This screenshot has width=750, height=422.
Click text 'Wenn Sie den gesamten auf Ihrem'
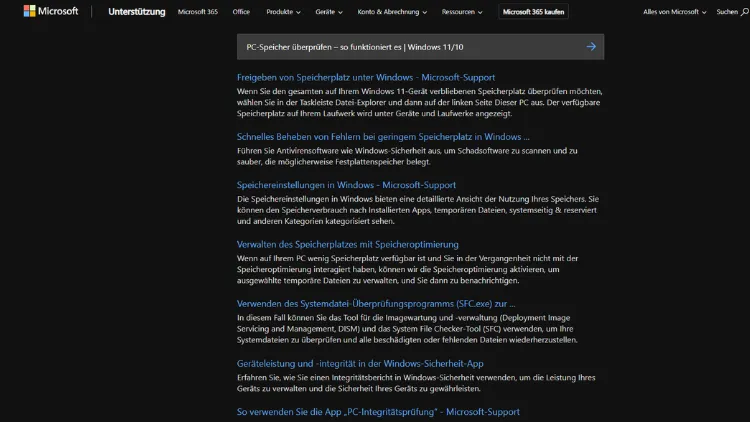coord(298,91)
